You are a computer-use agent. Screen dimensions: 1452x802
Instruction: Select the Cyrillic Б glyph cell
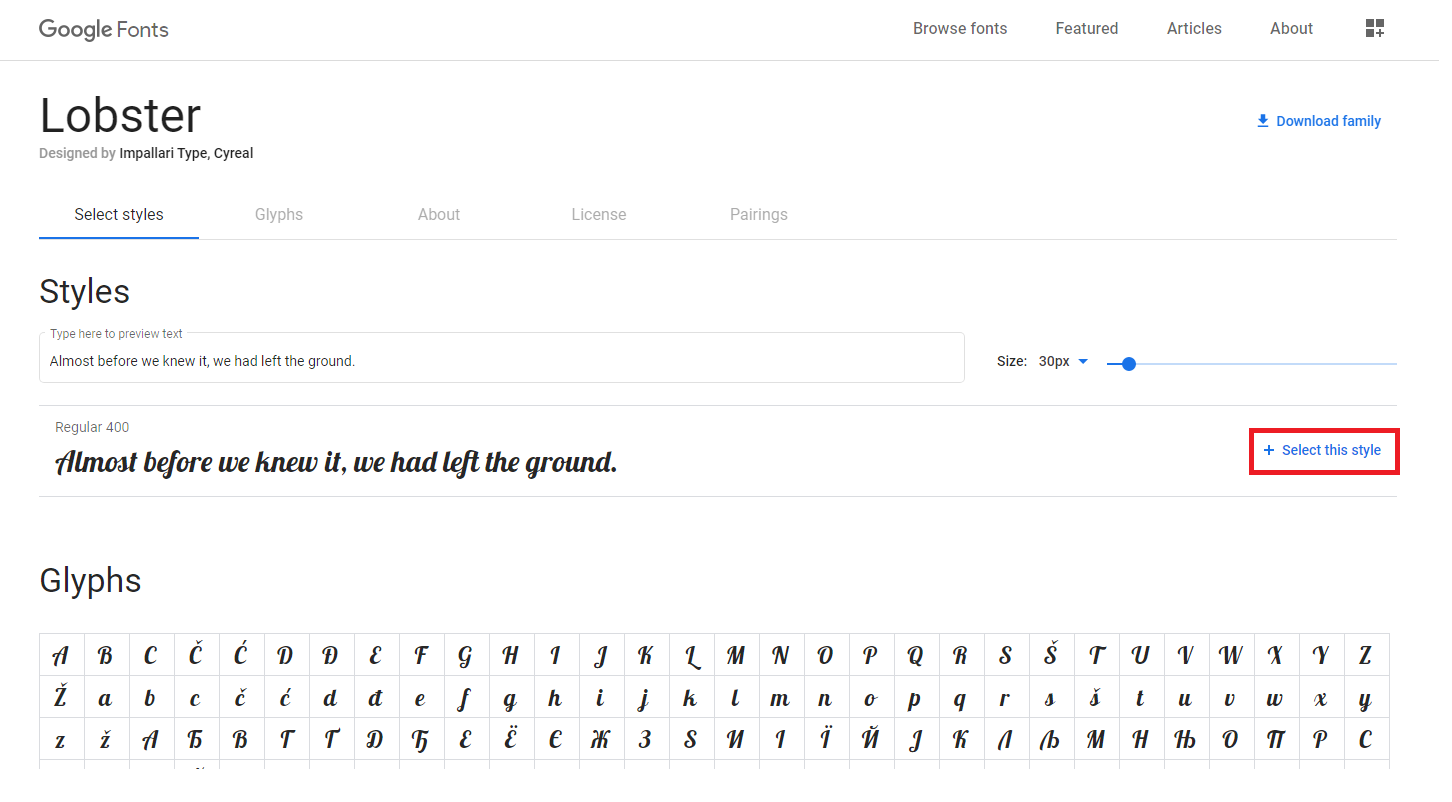point(195,740)
